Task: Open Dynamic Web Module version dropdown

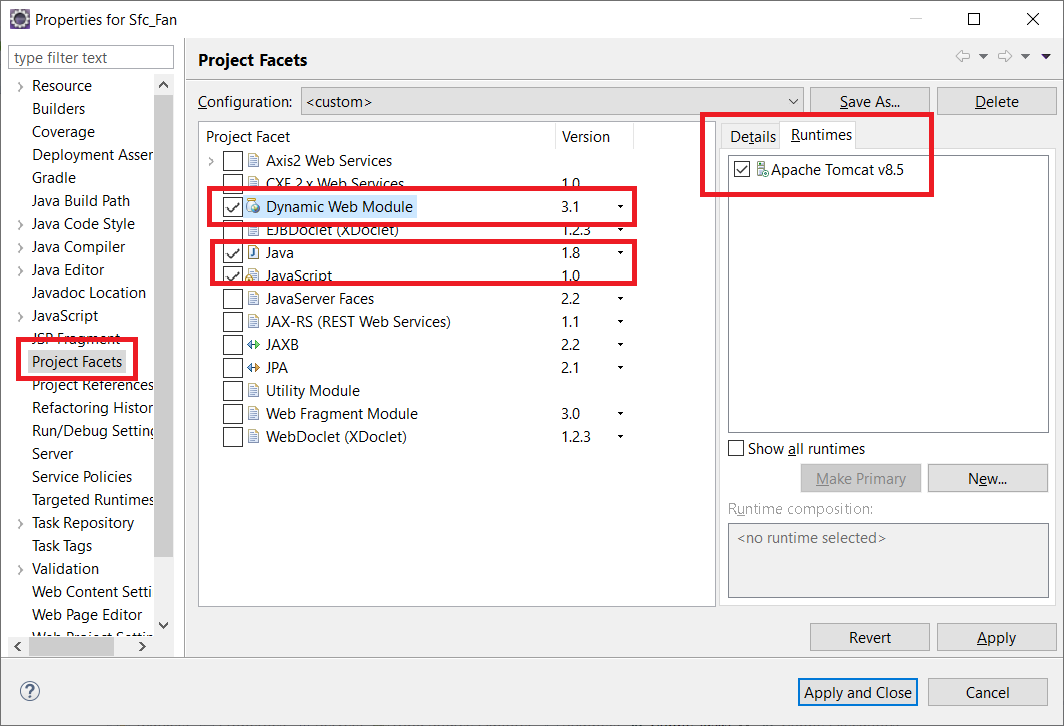Action: (620, 206)
